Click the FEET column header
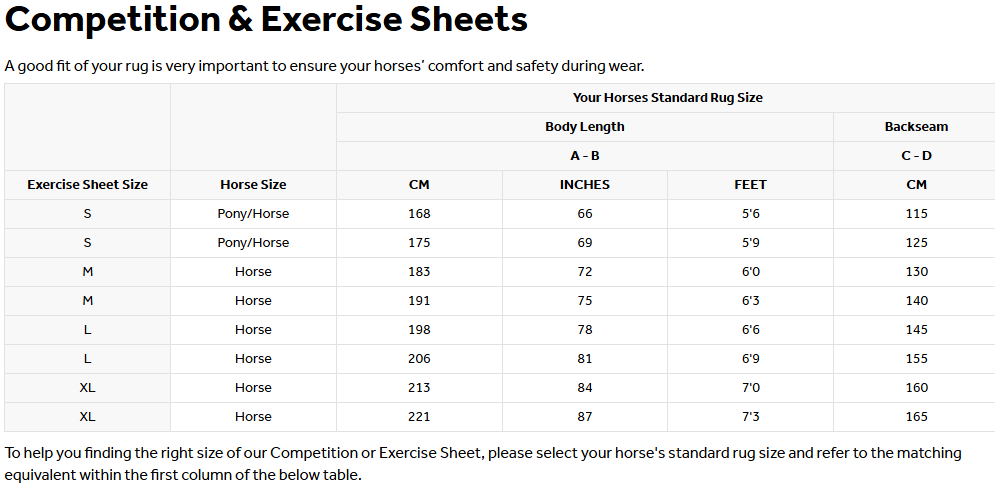 click(x=750, y=185)
